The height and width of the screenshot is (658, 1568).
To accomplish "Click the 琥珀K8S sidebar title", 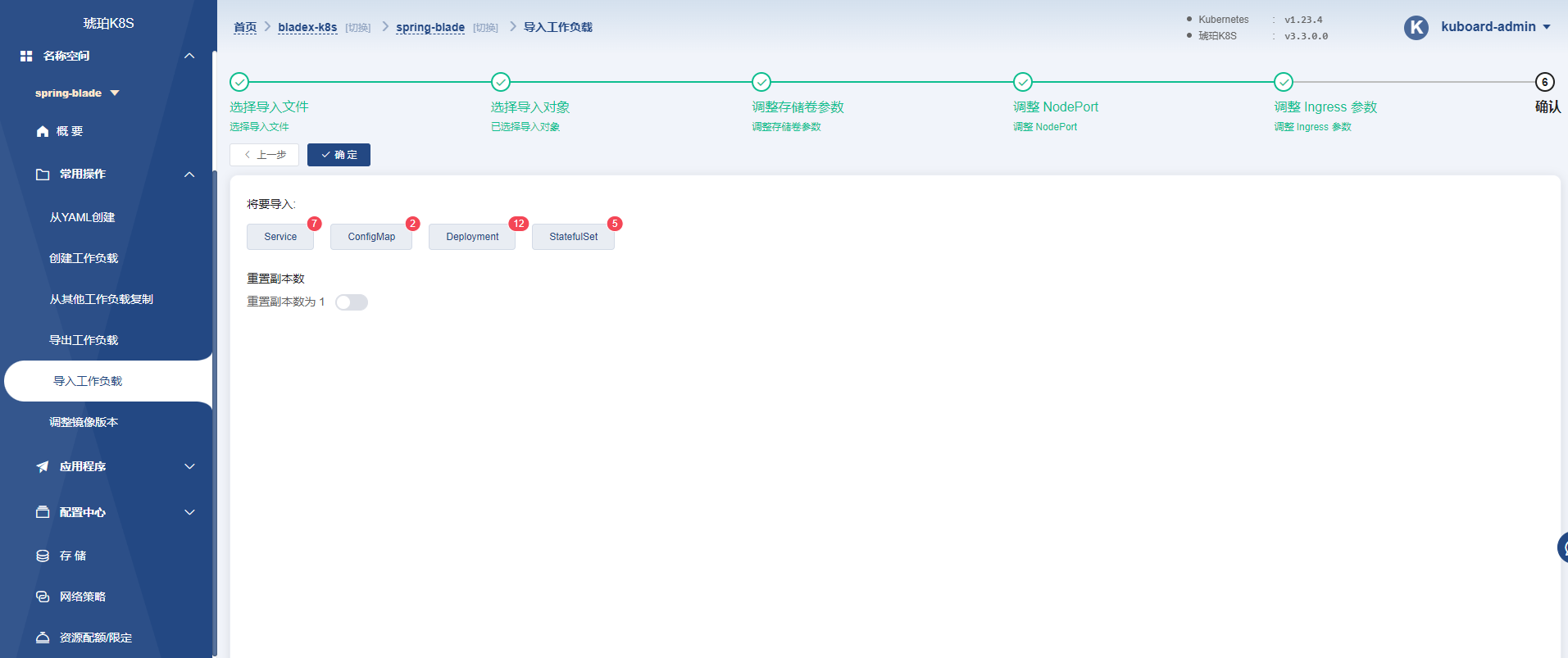I will [108, 23].
